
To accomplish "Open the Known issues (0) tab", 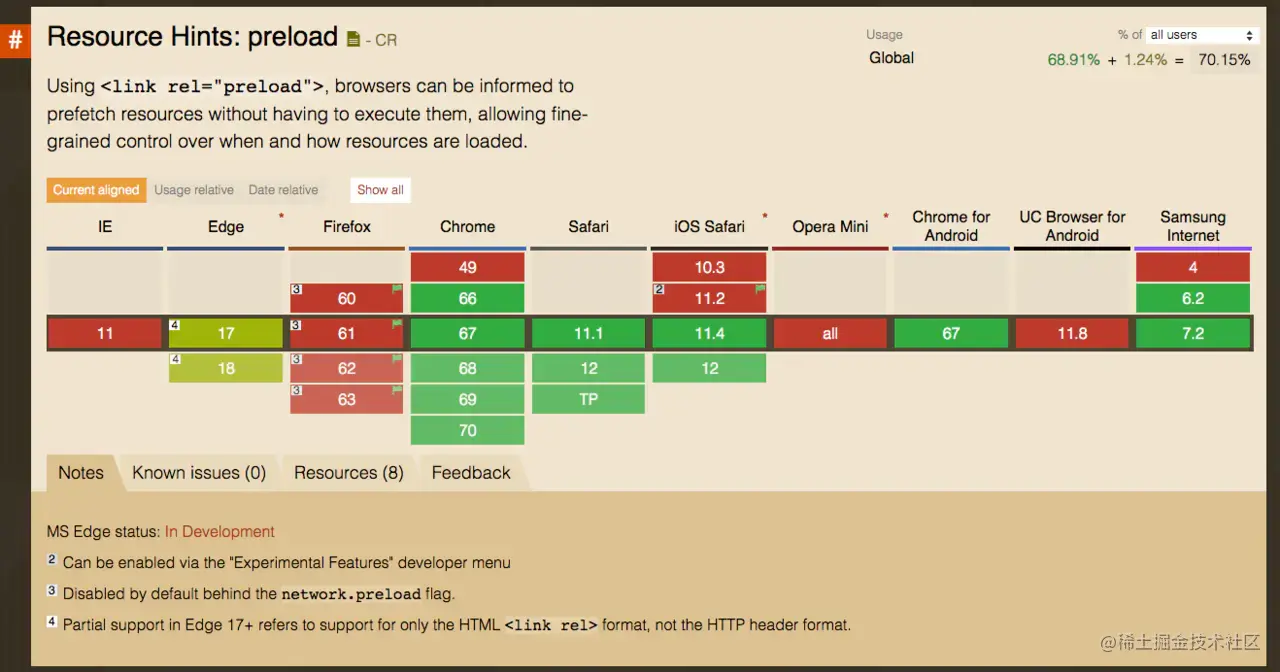I will tap(198, 473).
